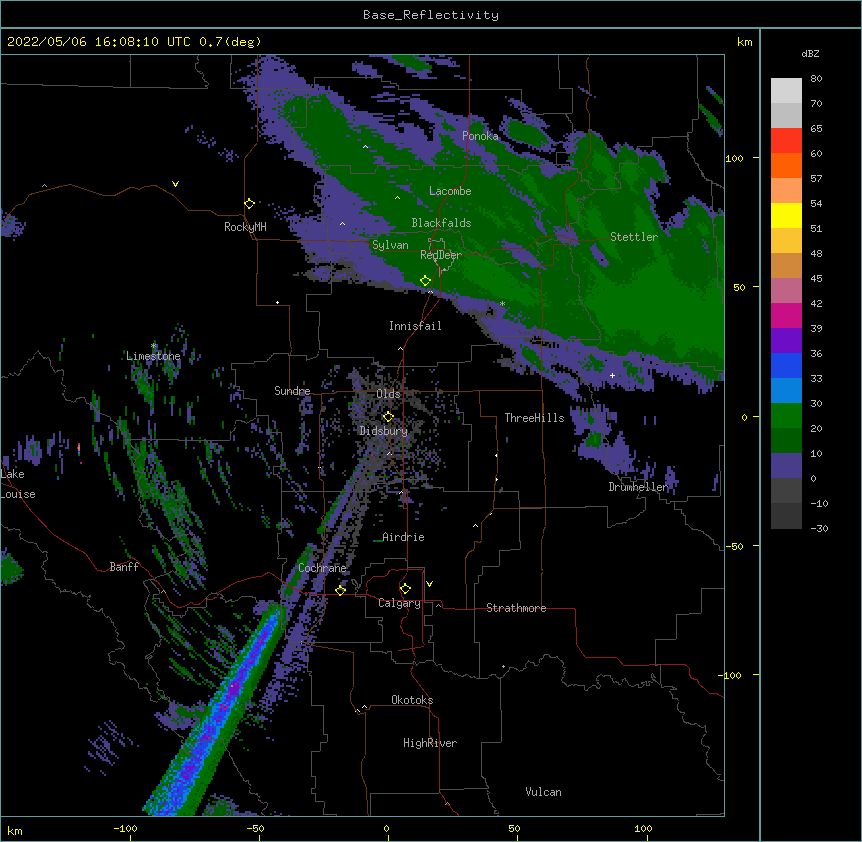
Task: Select the dark orange 60-57 dBZ swatch
Action: [x=786, y=165]
